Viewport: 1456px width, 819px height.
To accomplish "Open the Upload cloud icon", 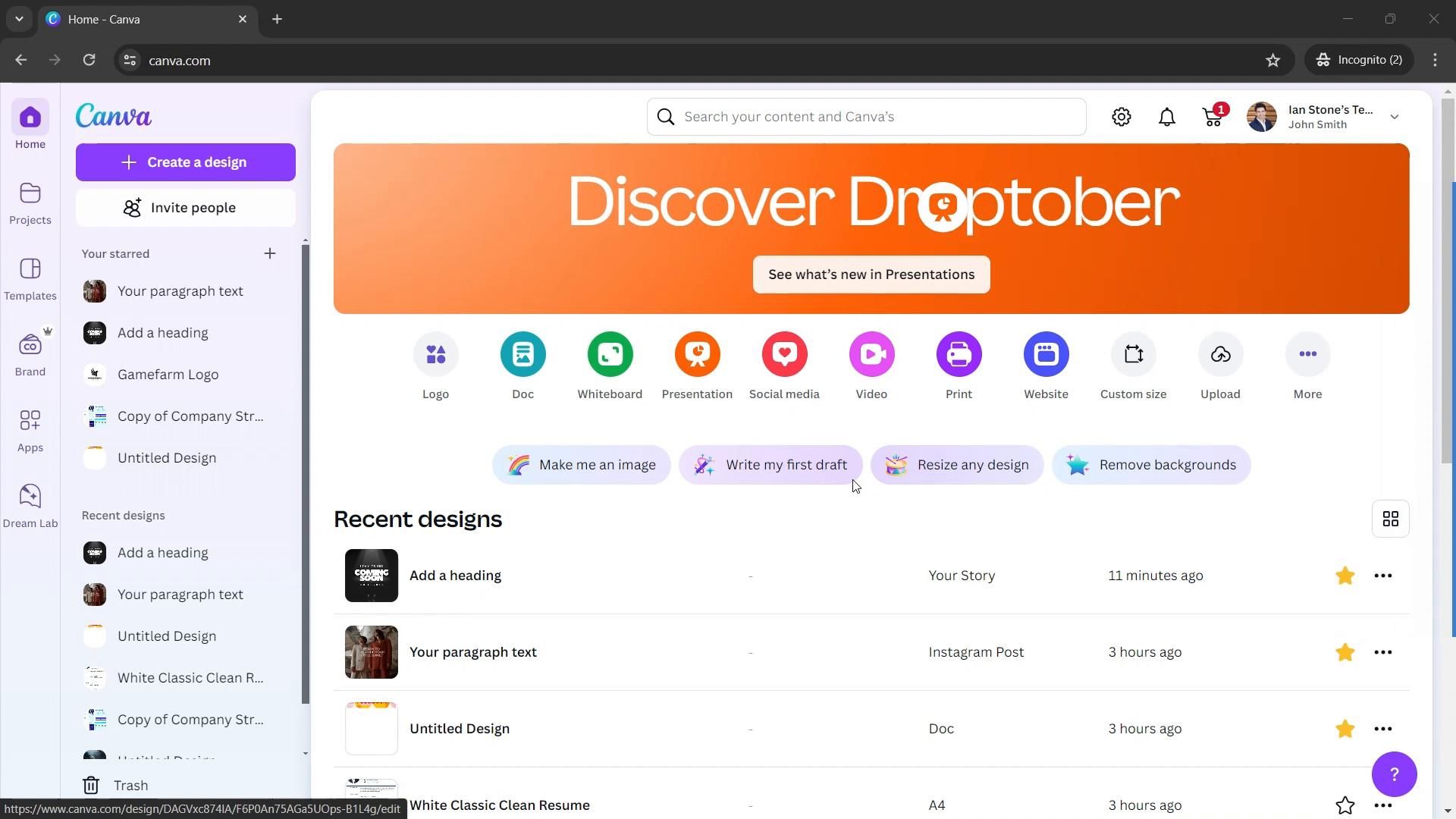I will pos(1220,354).
